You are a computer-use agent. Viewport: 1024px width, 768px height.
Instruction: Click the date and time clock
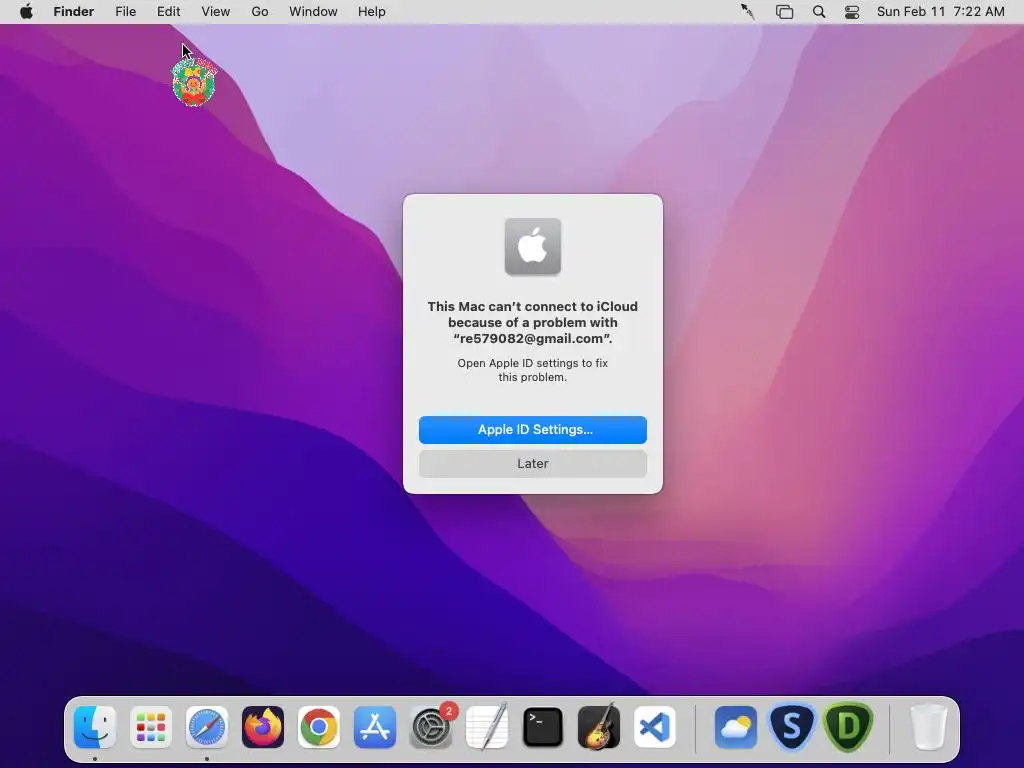940,12
